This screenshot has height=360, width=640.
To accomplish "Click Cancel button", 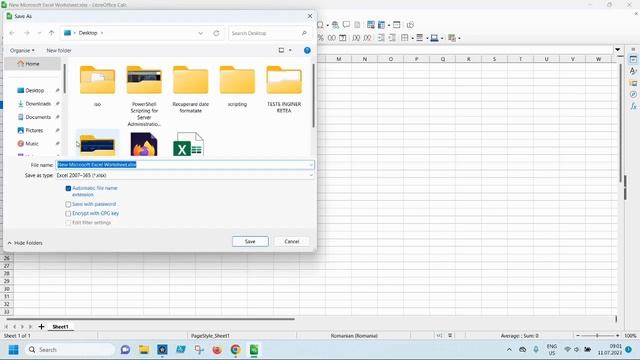I will (x=292, y=241).
